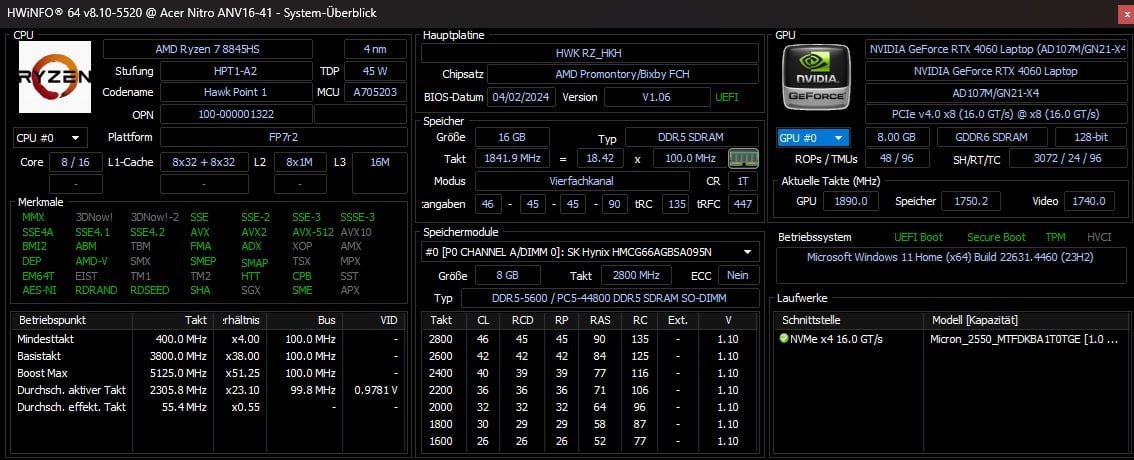
Task: Click the L2 8x1M cache value
Action: tap(299, 162)
